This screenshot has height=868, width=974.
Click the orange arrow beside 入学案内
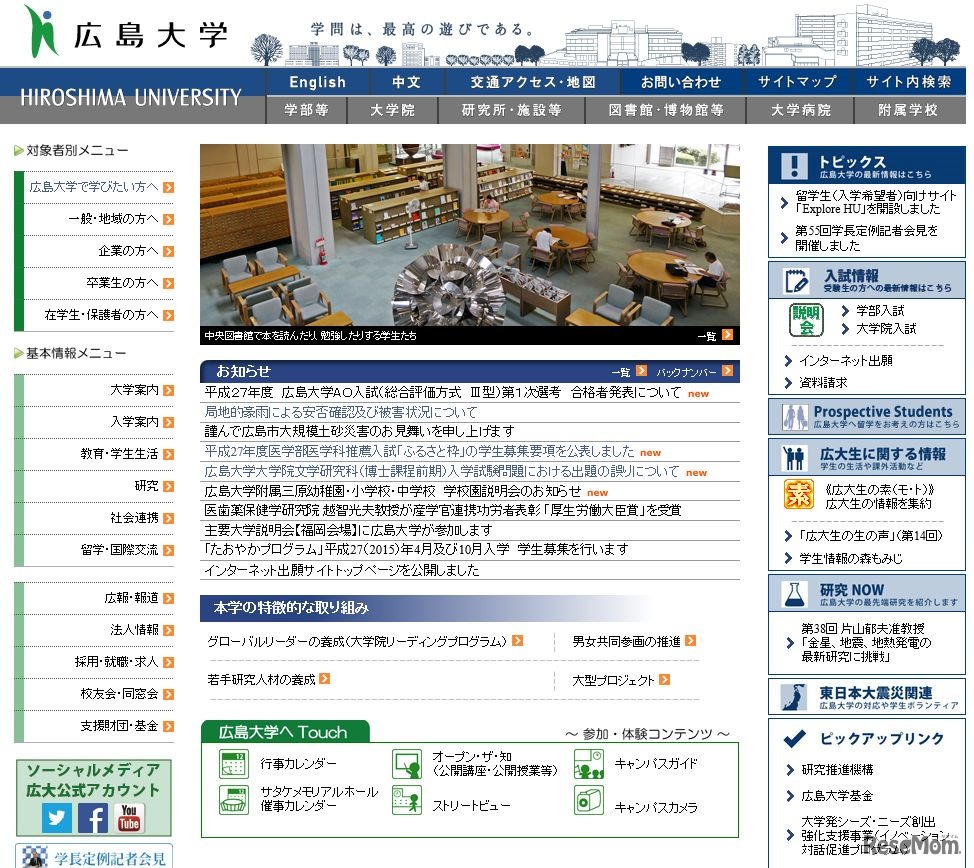(168, 423)
